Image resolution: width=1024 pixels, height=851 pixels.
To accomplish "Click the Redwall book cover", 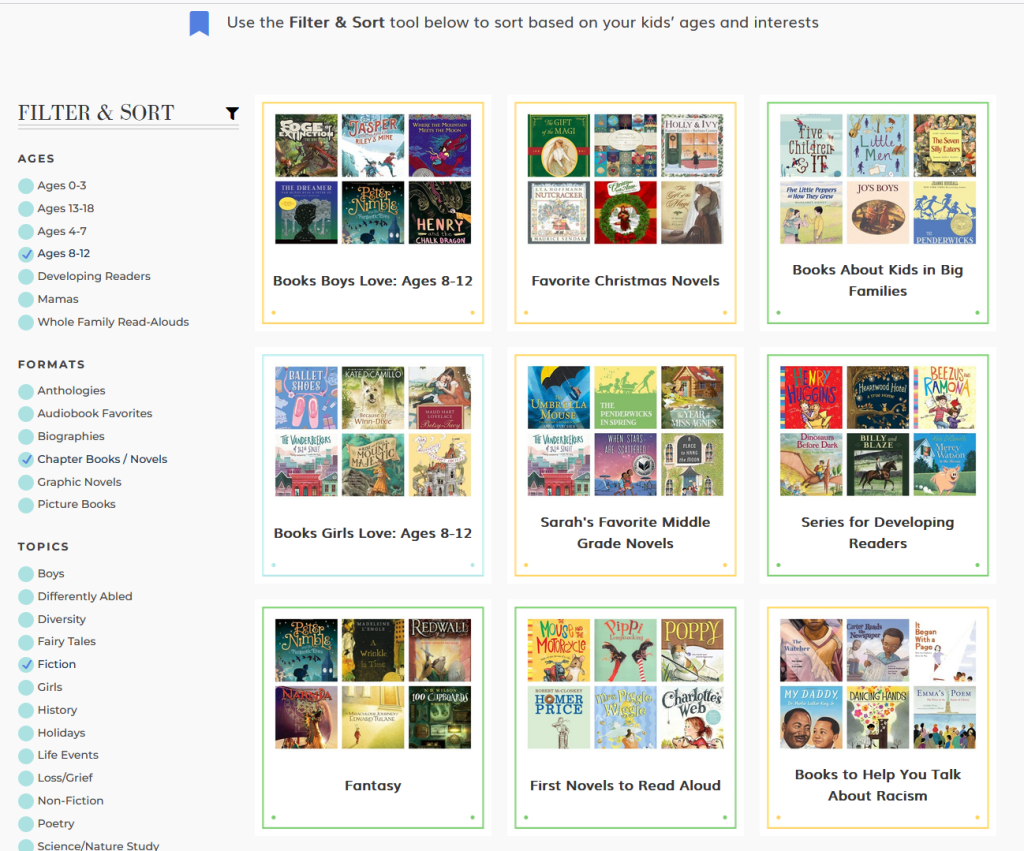I will pyautogui.click(x=439, y=649).
